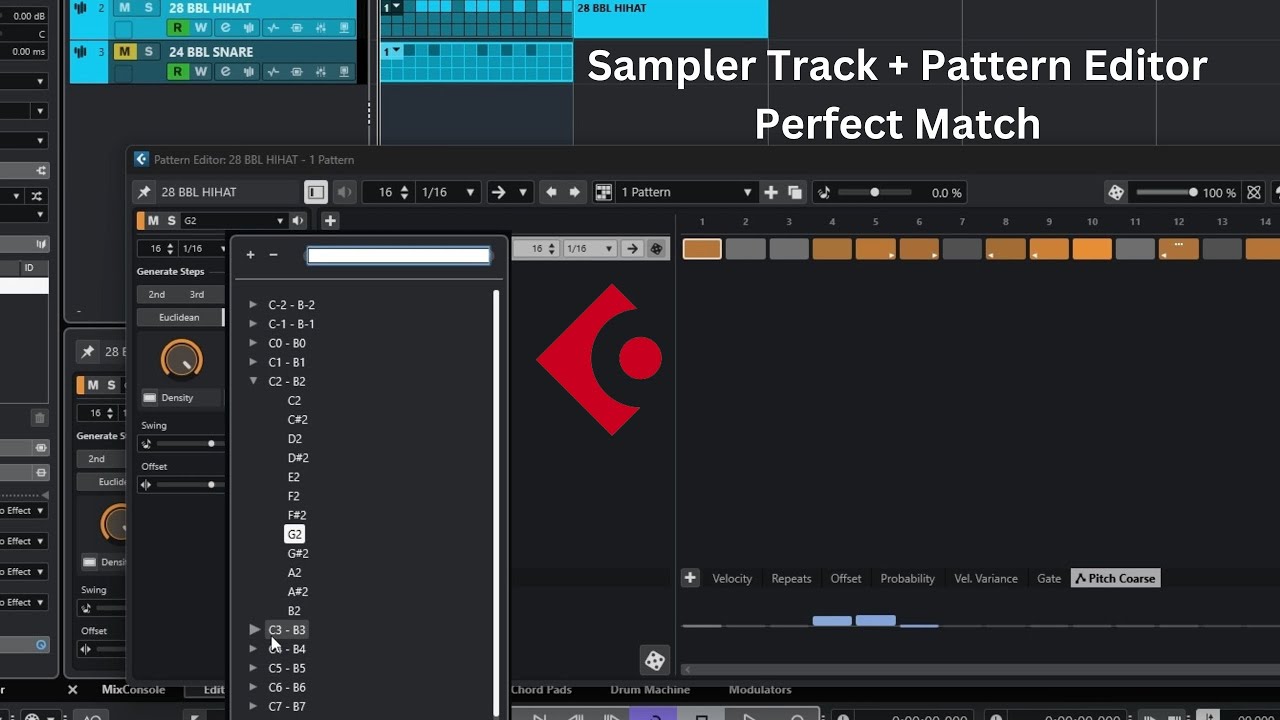1280x720 pixels.
Task: Mute the G2 lane in Pattern Editor
Action: coord(153,221)
